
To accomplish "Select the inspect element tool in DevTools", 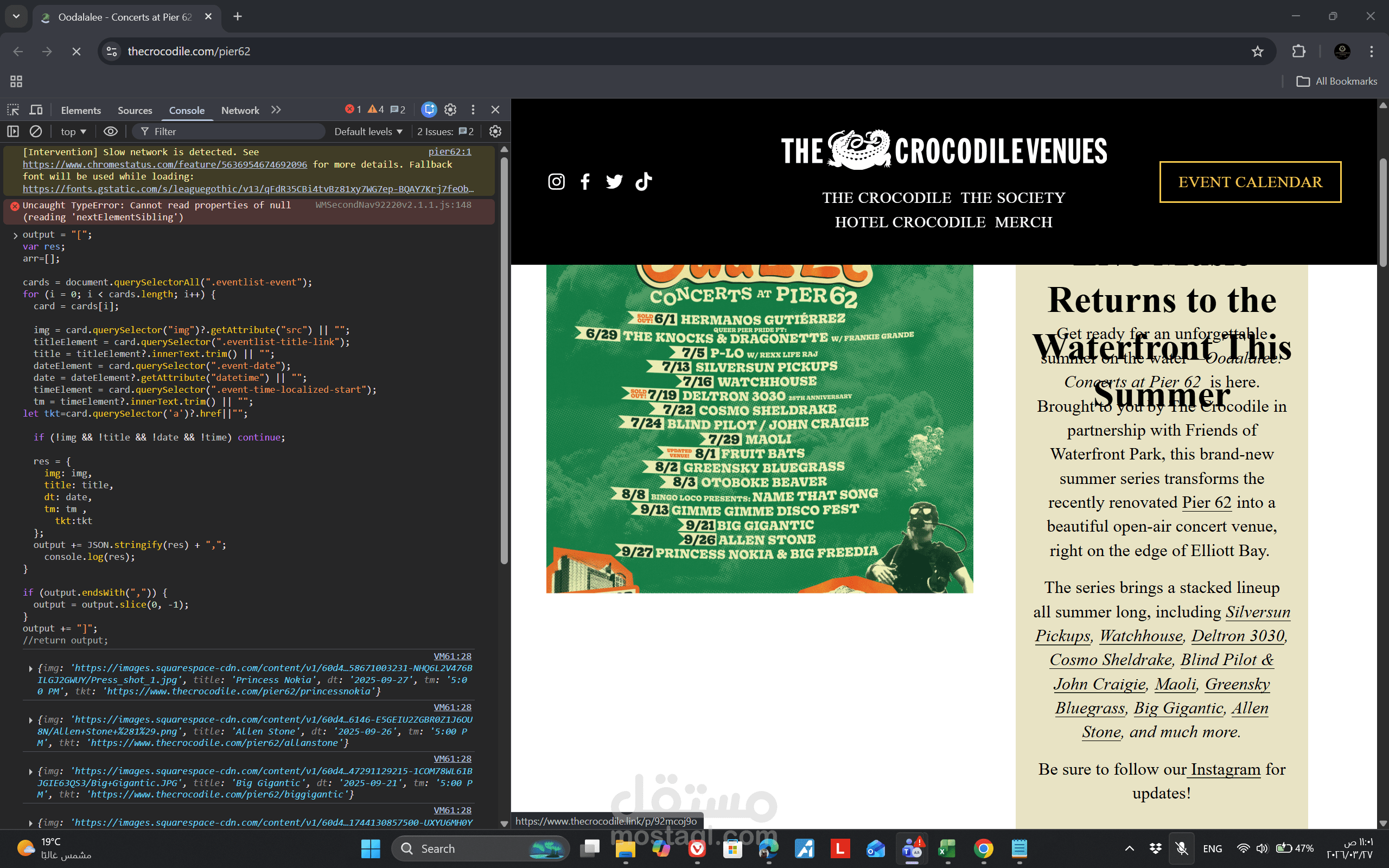I will 12,109.
